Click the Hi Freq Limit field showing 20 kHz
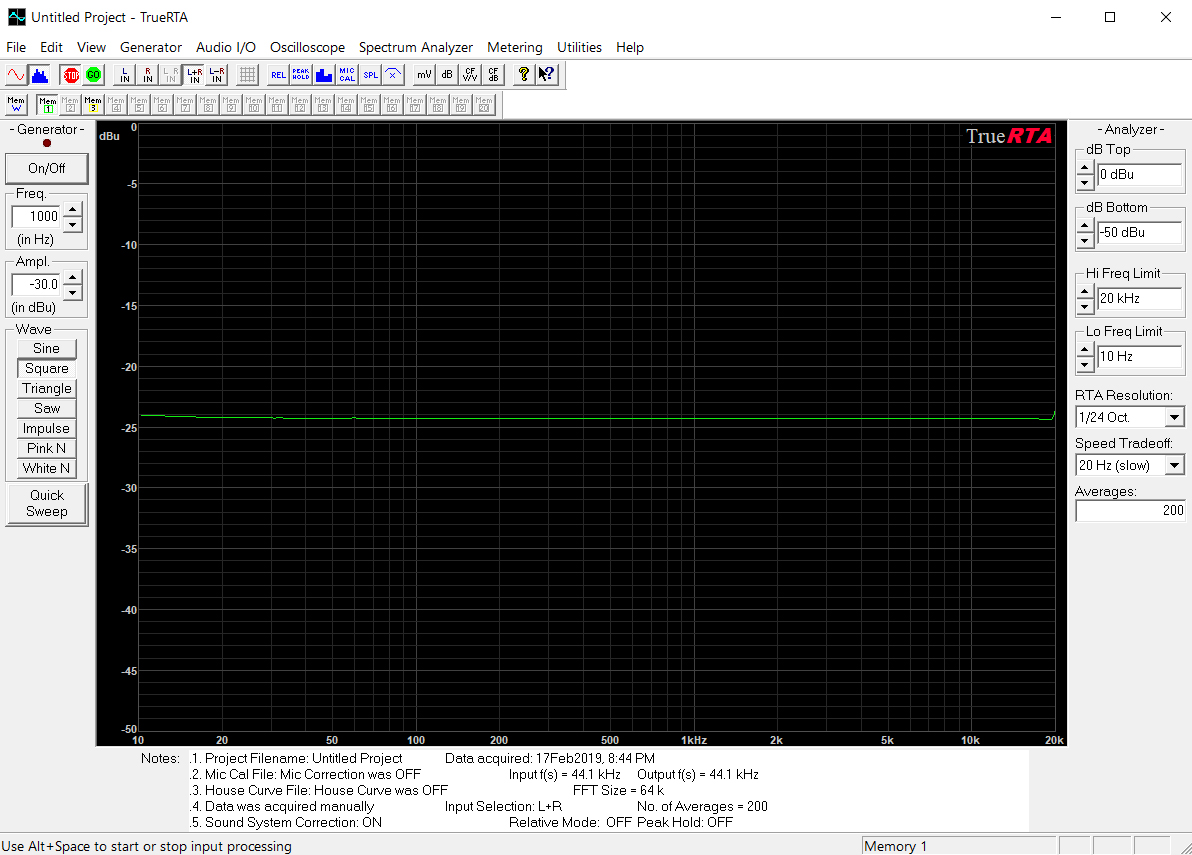This screenshot has width=1192, height=855. coord(1140,298)
